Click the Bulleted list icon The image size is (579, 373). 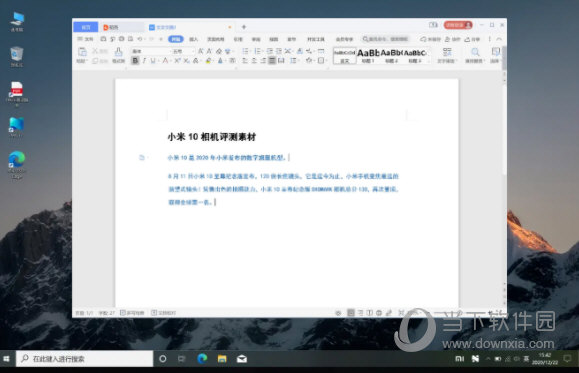tap(245, 51)
